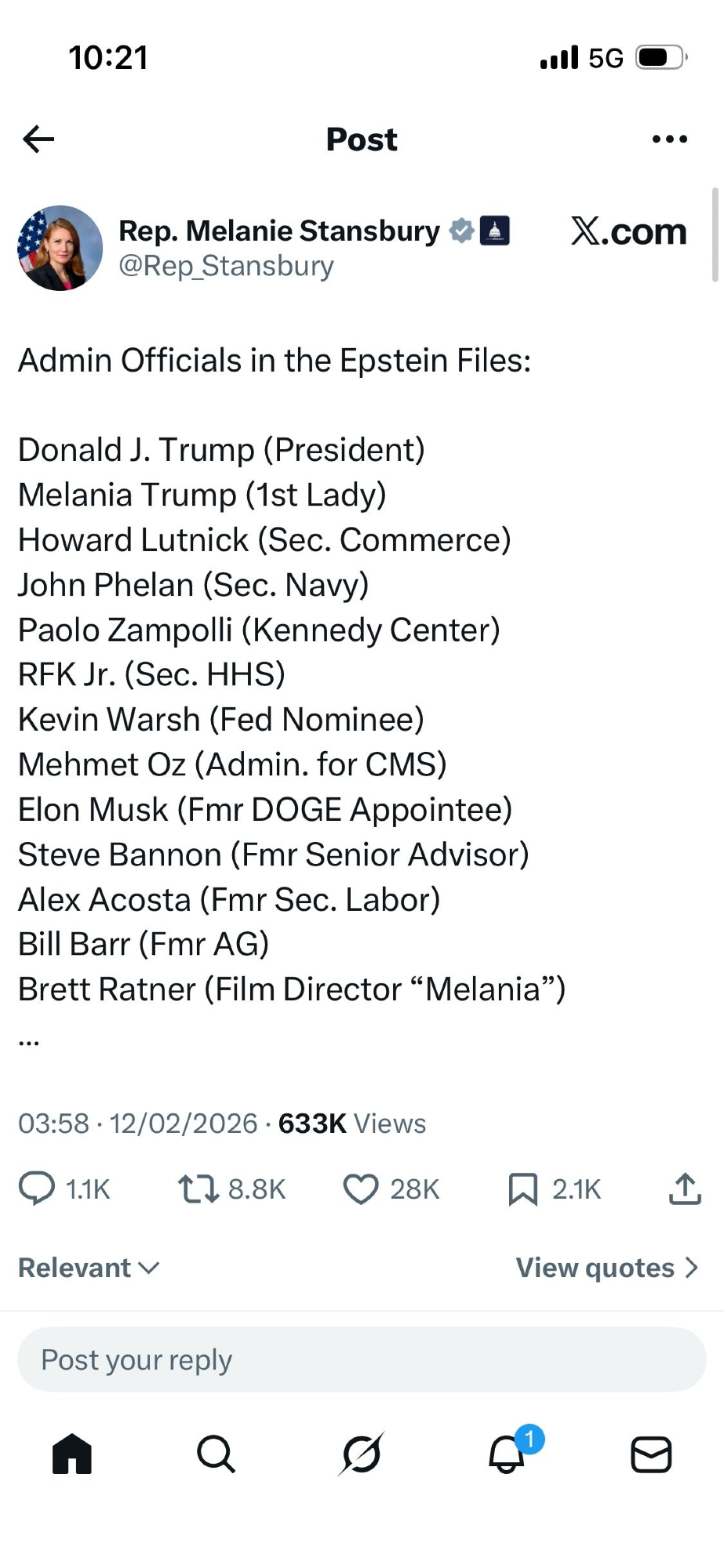Repost this post using the retweet icon
This screenshot has height=1568, width=724.
tap(198, 1189)
